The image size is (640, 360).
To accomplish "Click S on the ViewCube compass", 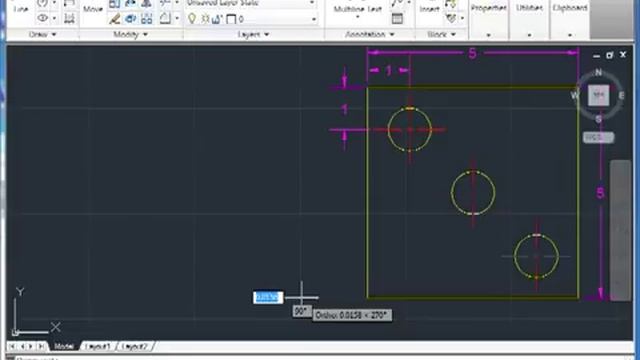I will [x=598, y=119].
